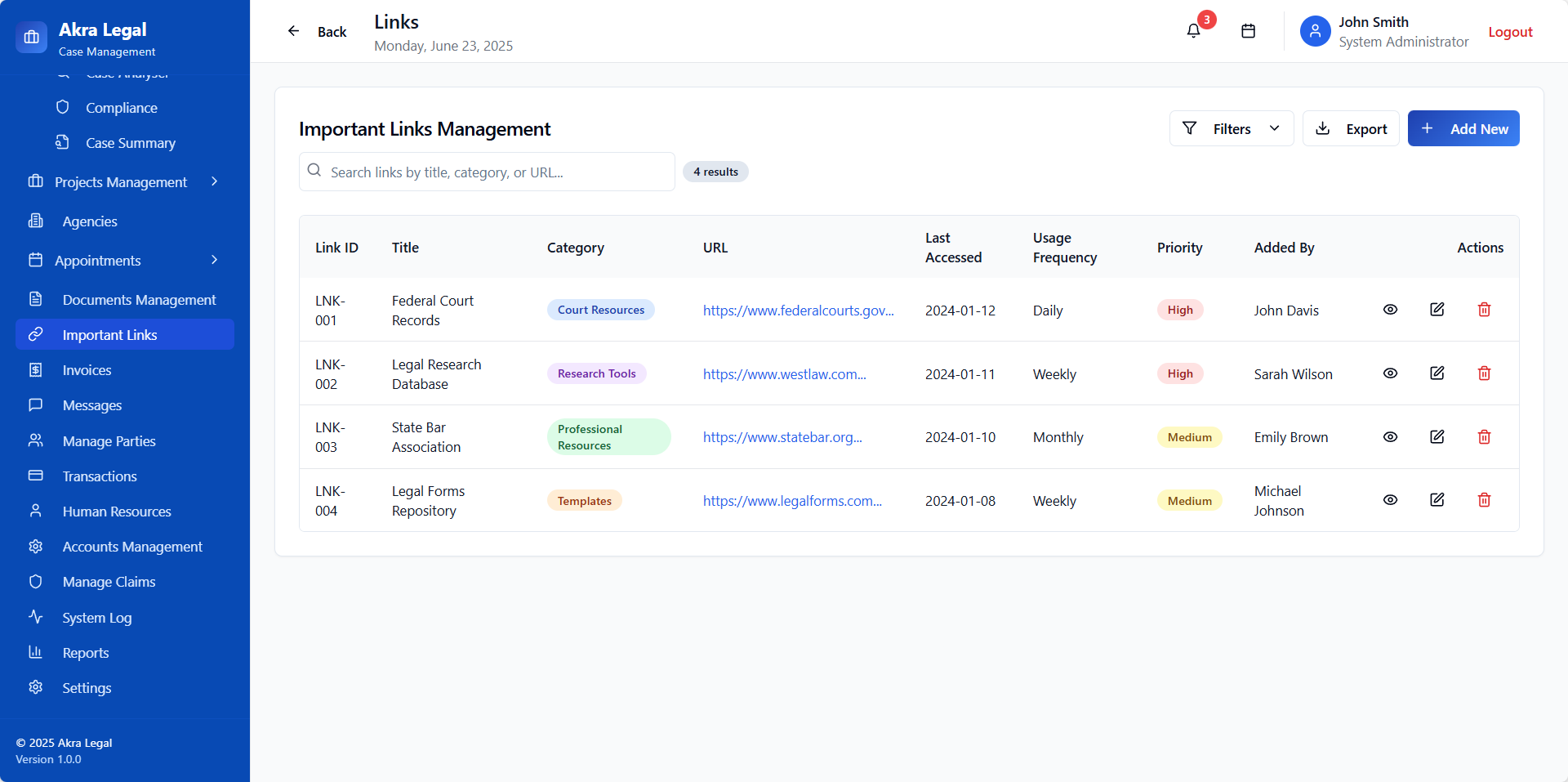Click the calendar icon in header

coord(1248,31)
